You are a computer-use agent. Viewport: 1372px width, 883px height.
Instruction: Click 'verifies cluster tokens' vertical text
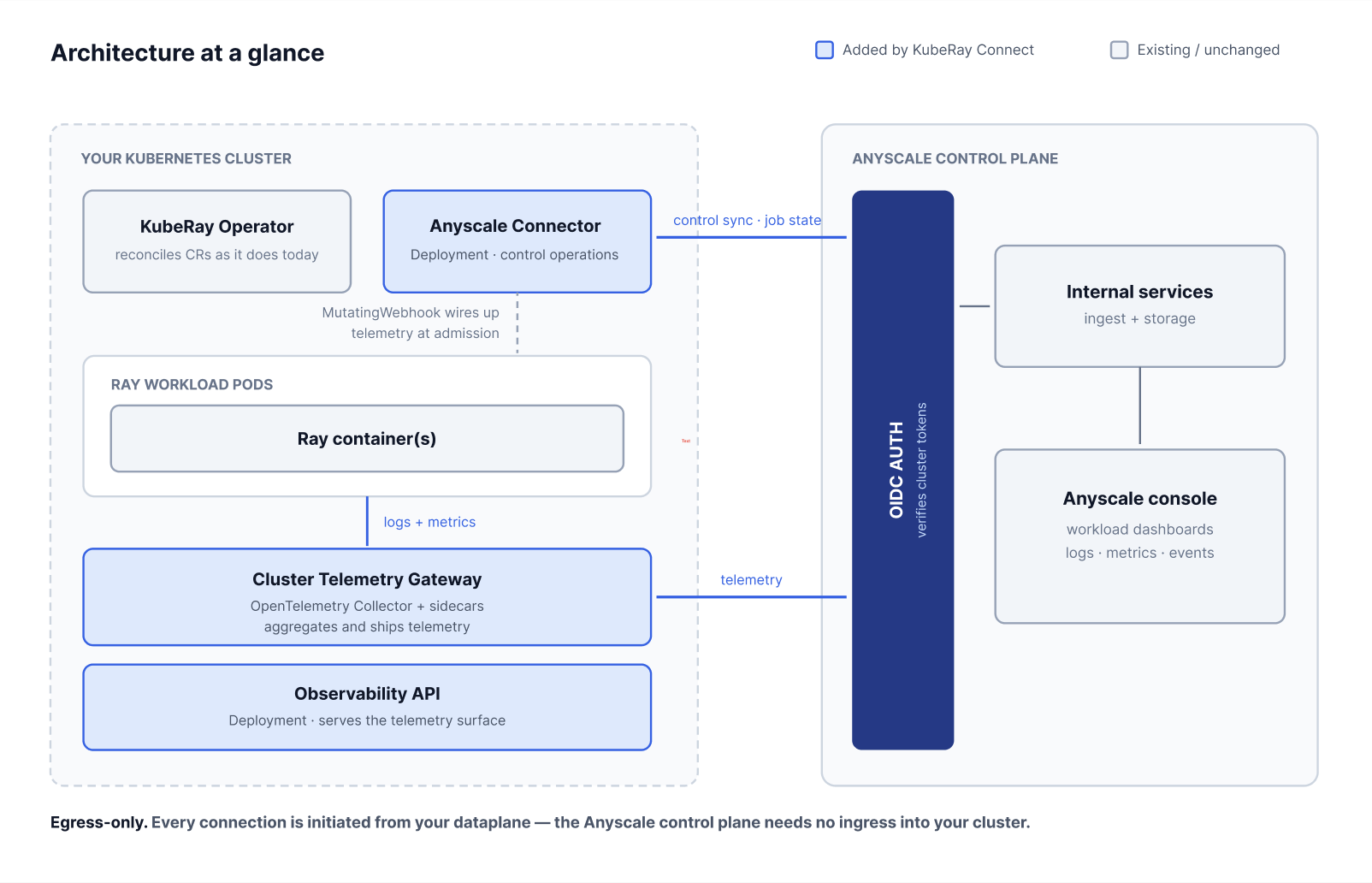point(921,470)
